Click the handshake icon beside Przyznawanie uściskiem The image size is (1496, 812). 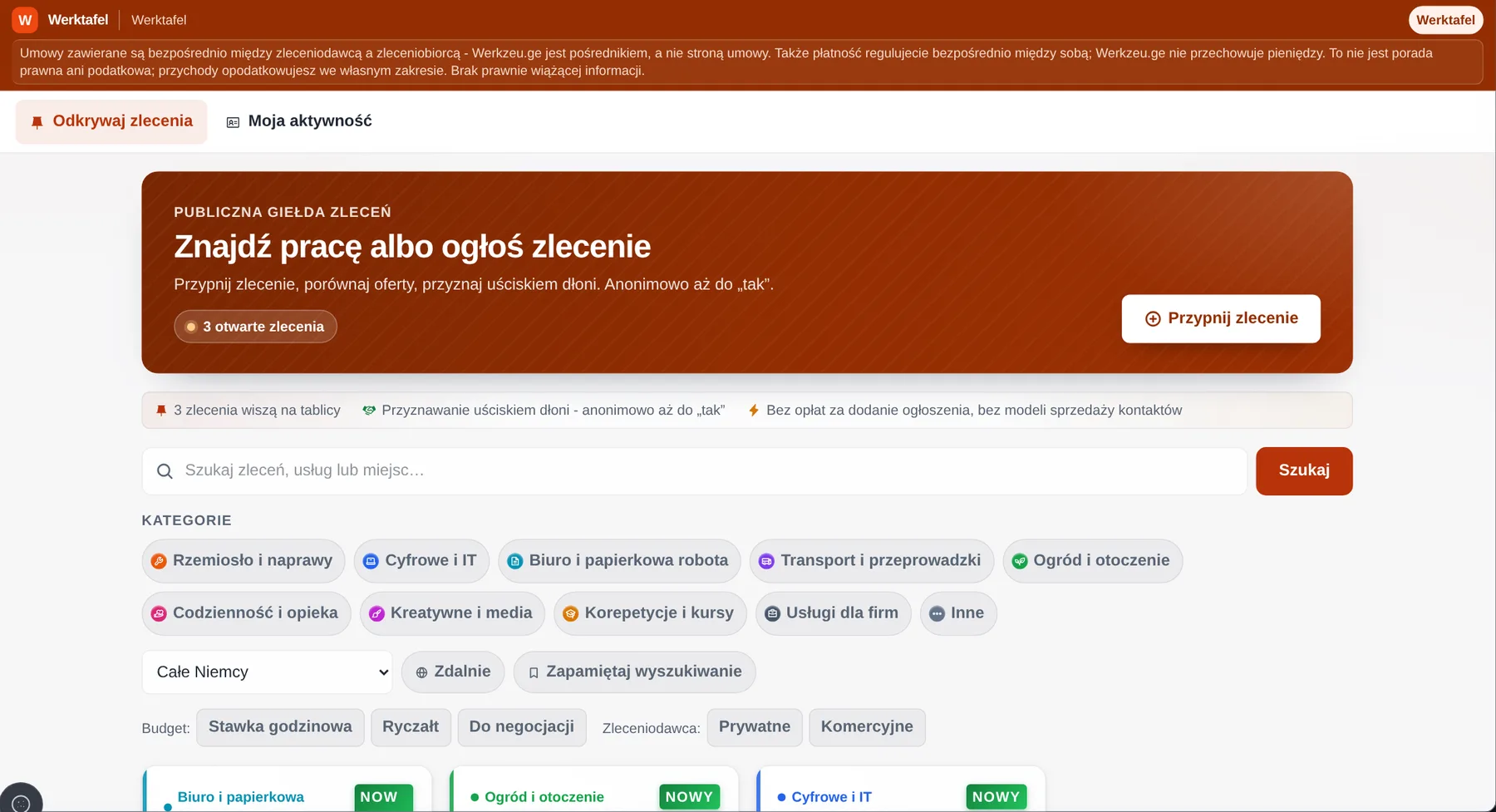click(369, 411)
